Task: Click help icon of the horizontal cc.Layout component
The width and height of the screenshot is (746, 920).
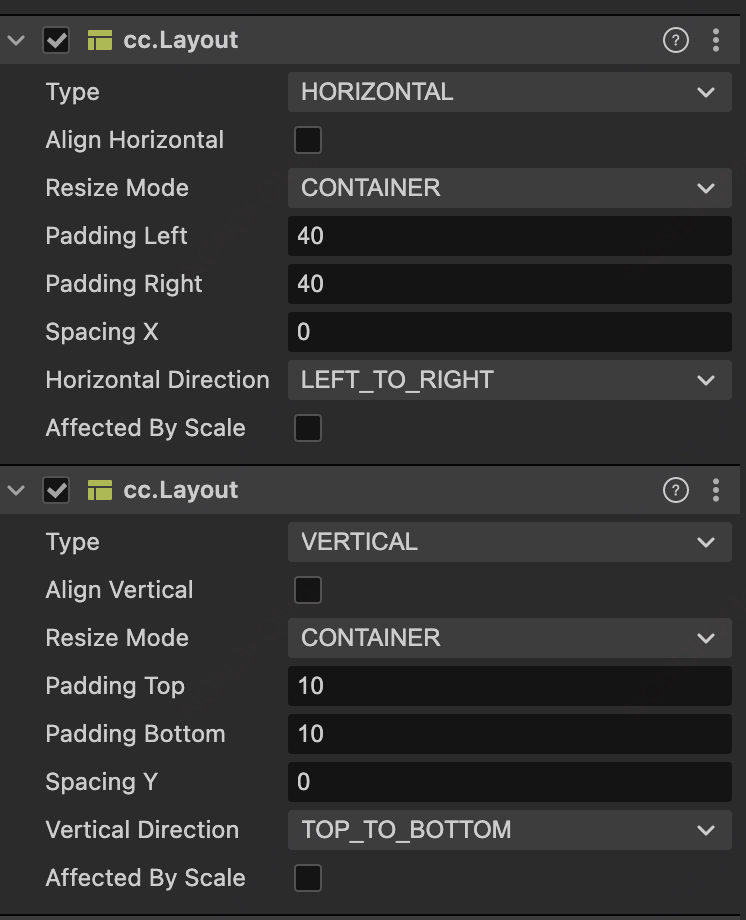Action: point(676,40)
